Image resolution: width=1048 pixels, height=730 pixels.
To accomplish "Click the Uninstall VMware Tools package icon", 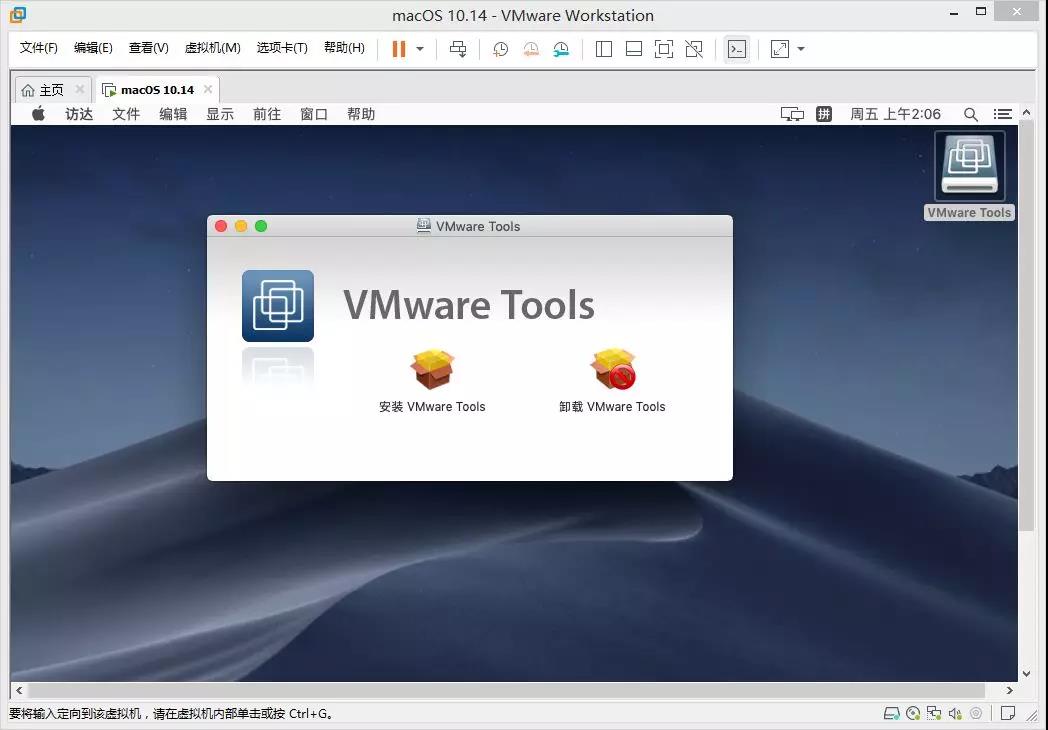I will click(612, 369).
